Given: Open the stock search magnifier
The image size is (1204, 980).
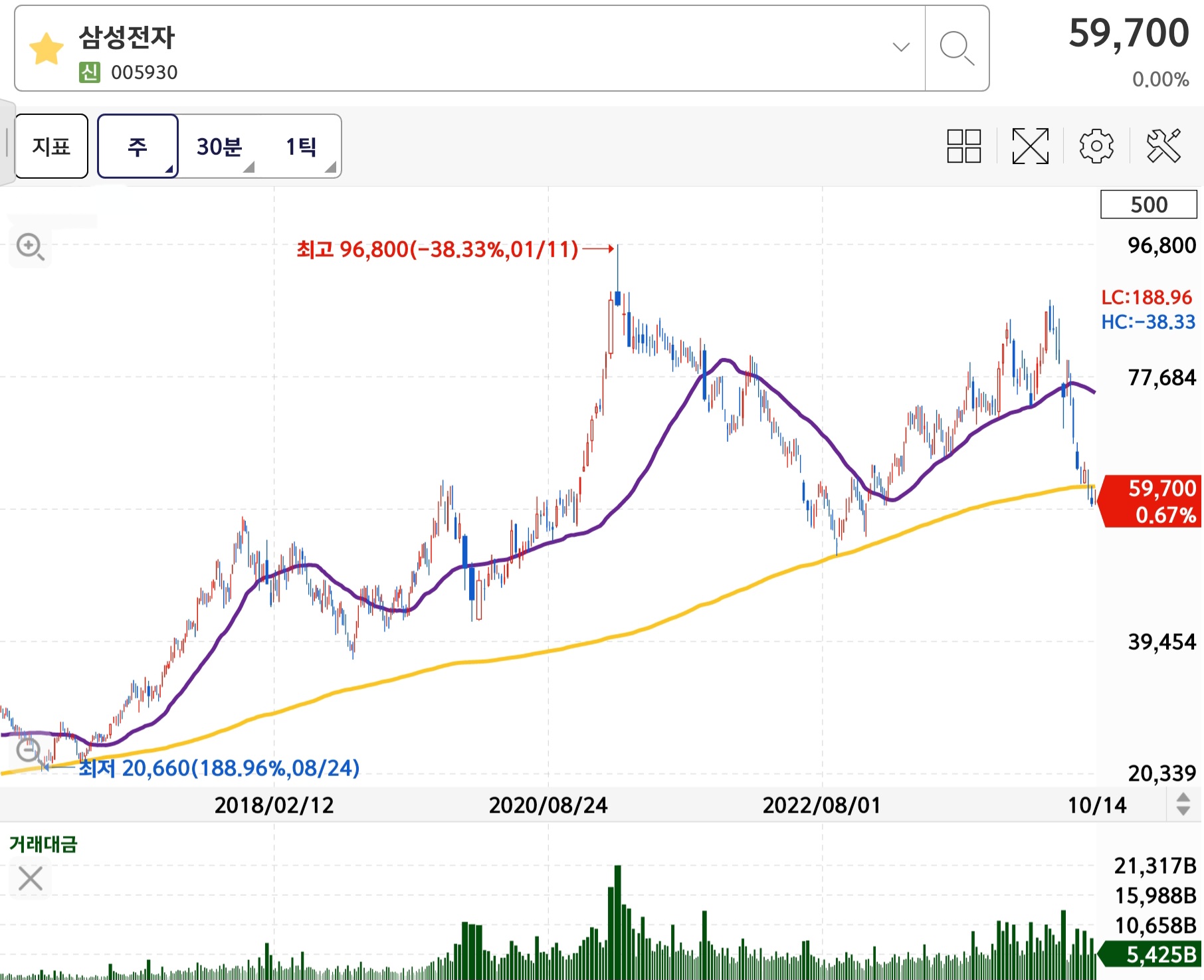Looking at the screenshot, I should pos(957,49).
